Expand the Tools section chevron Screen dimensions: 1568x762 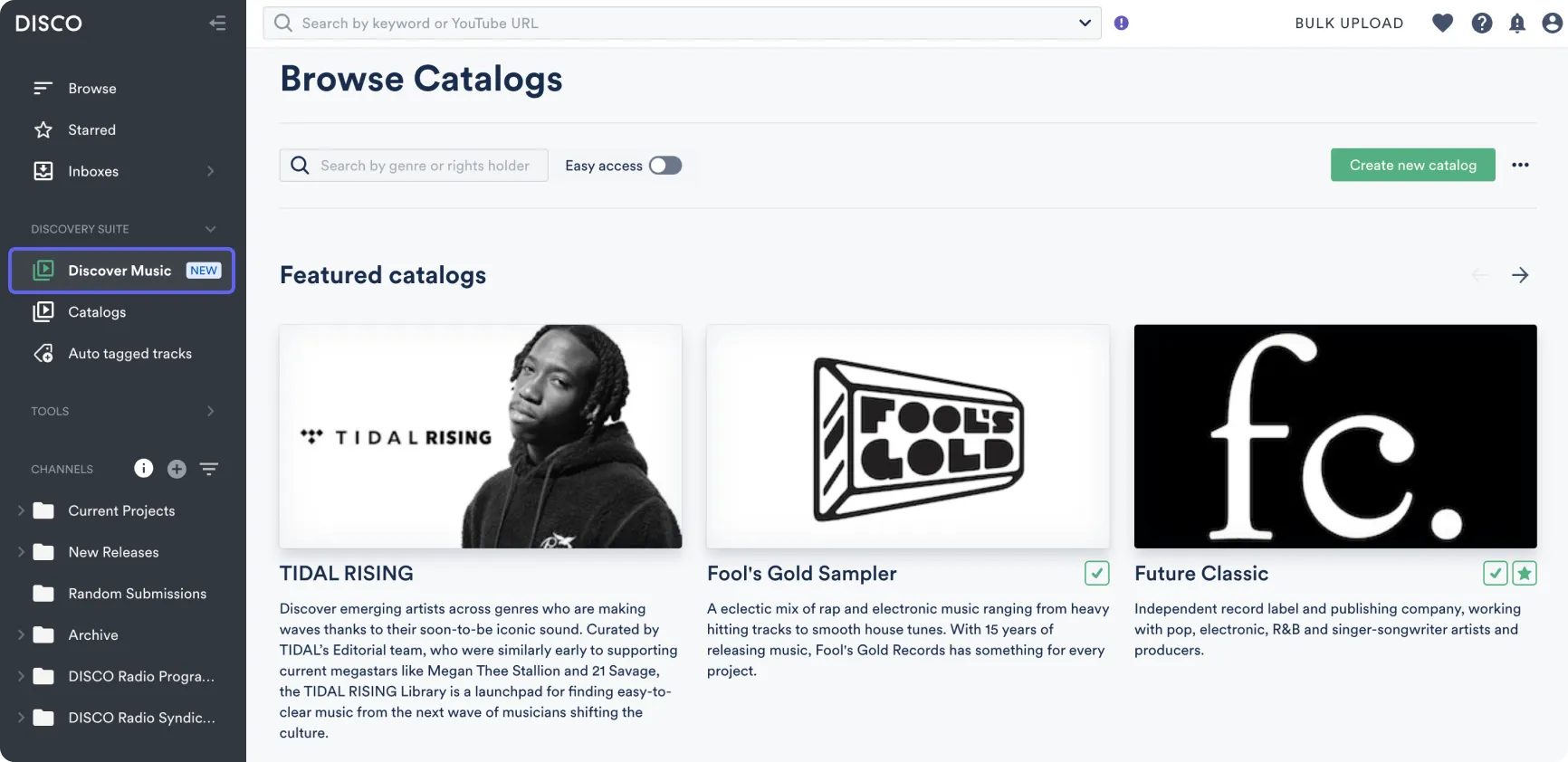[211, 411]
